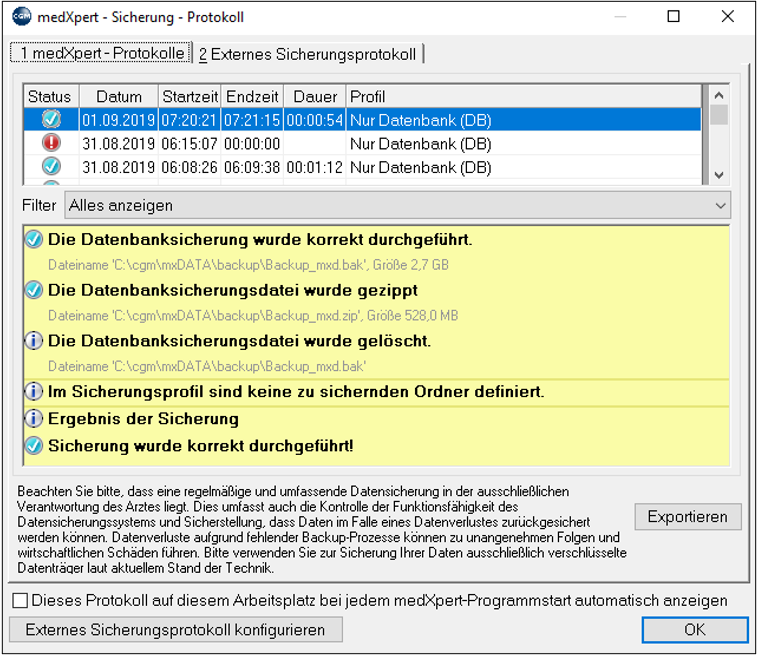Select row with start time '06:08:26'

189,167
